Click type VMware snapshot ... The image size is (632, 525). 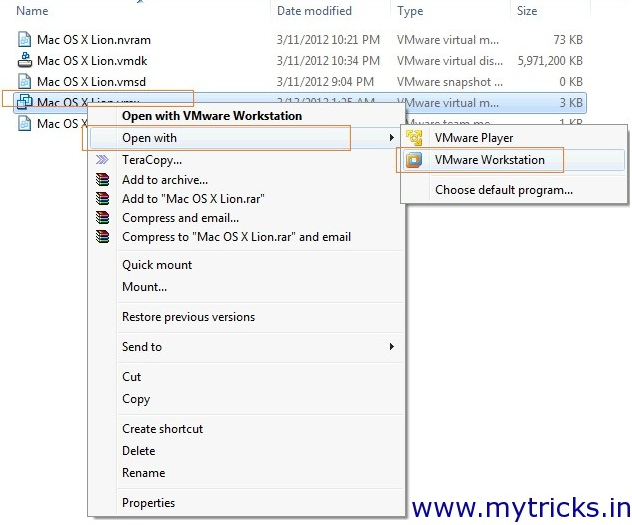449,82
